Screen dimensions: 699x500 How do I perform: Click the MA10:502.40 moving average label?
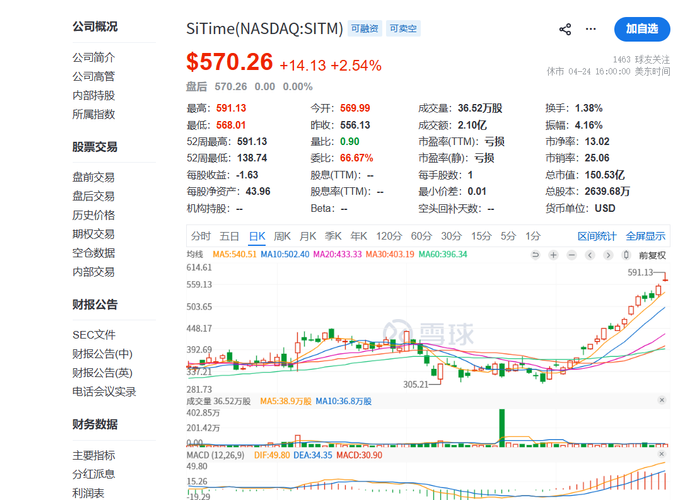pyautogui.click(x=285, y=254)
